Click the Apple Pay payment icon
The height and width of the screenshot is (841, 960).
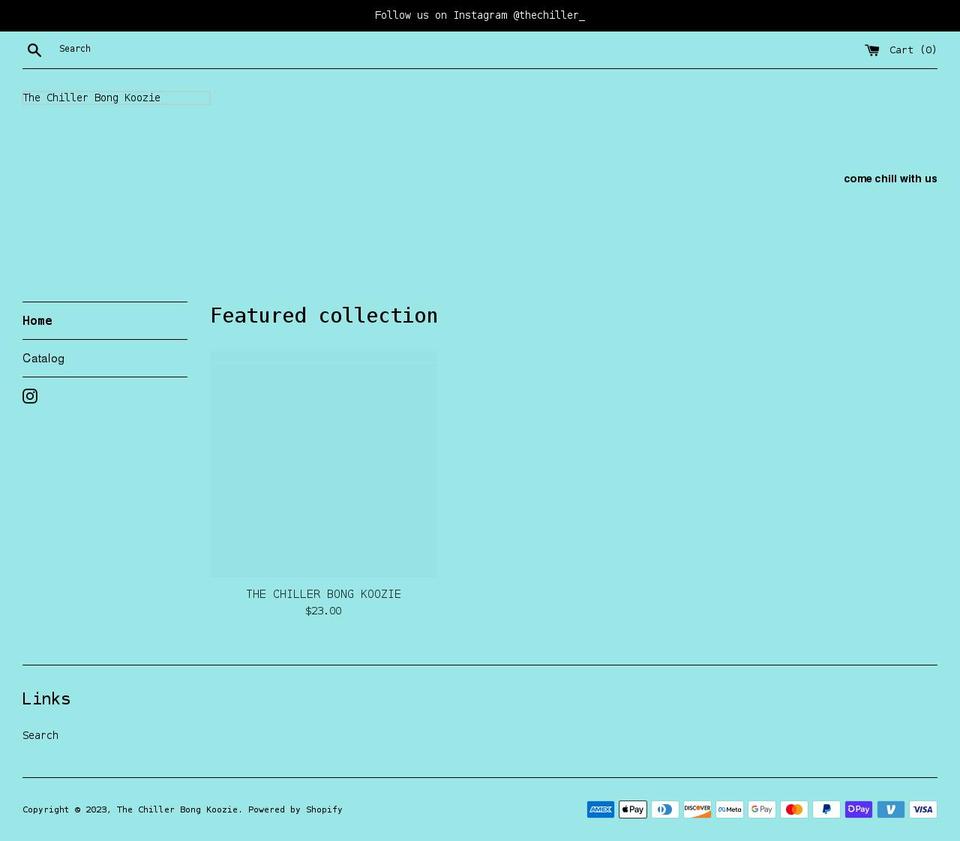point(632,809)
